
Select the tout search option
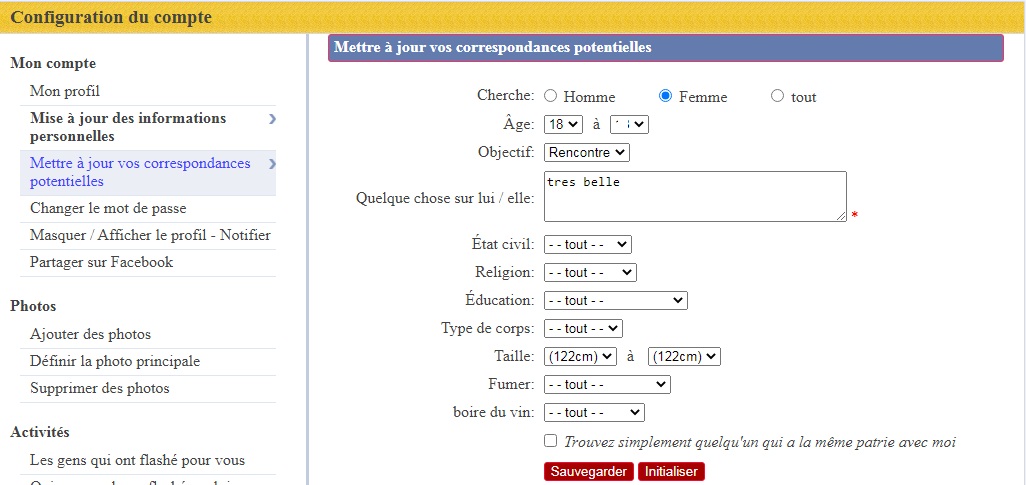778,97
